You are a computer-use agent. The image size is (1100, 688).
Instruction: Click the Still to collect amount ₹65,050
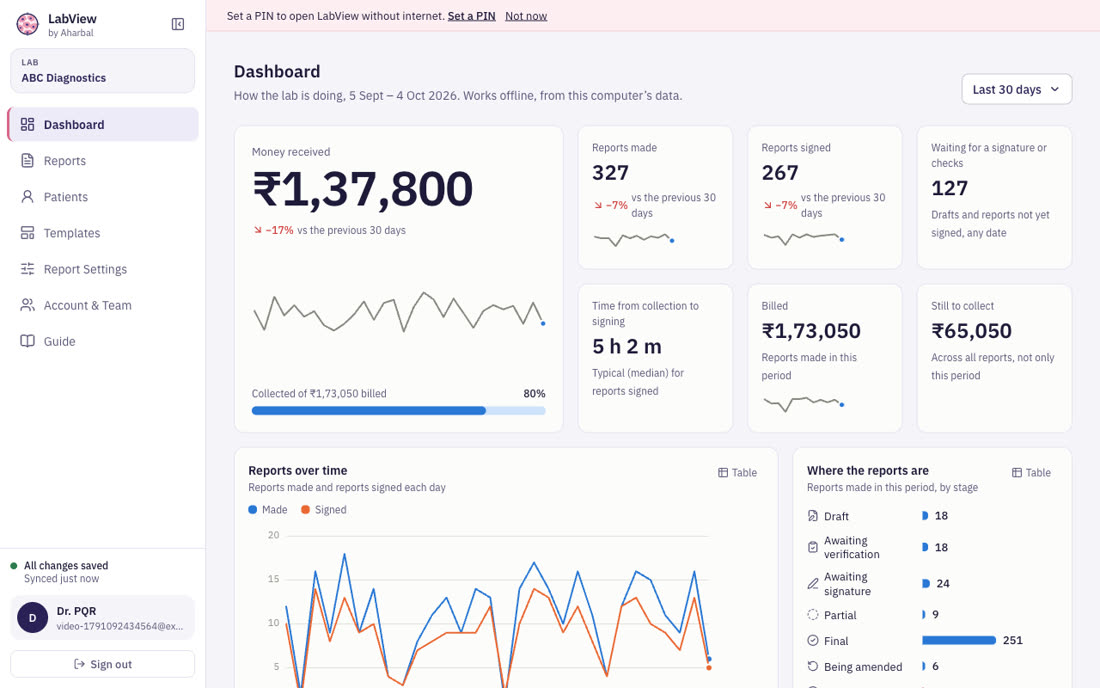click(972, 331)
